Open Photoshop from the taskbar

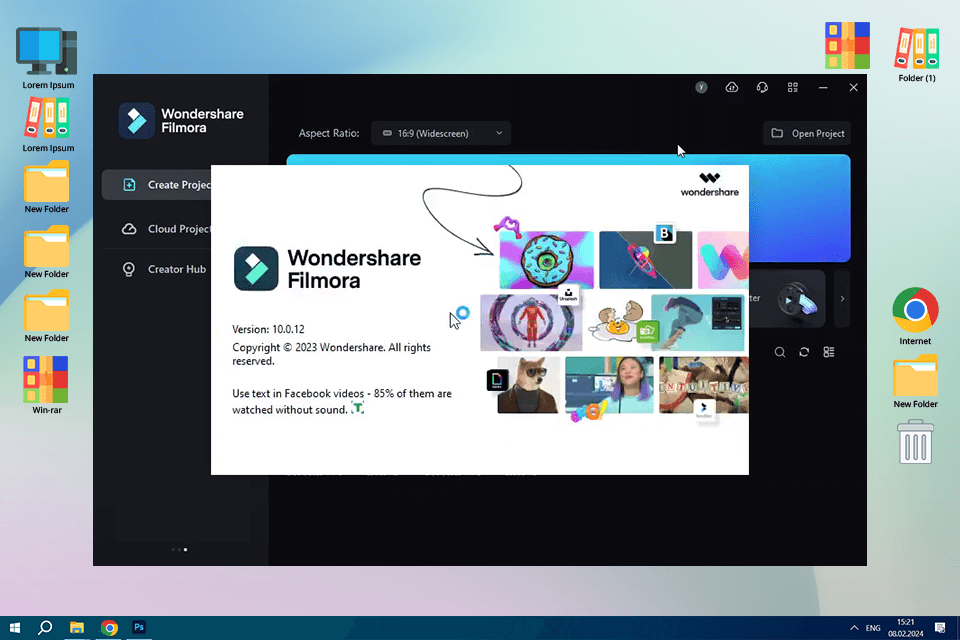coord(139,628)
